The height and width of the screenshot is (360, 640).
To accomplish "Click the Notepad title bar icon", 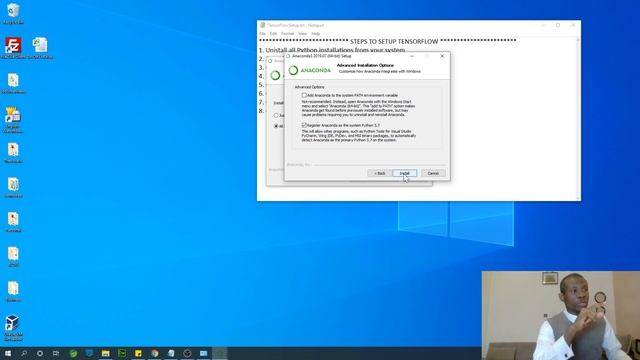I will (262, 25).
